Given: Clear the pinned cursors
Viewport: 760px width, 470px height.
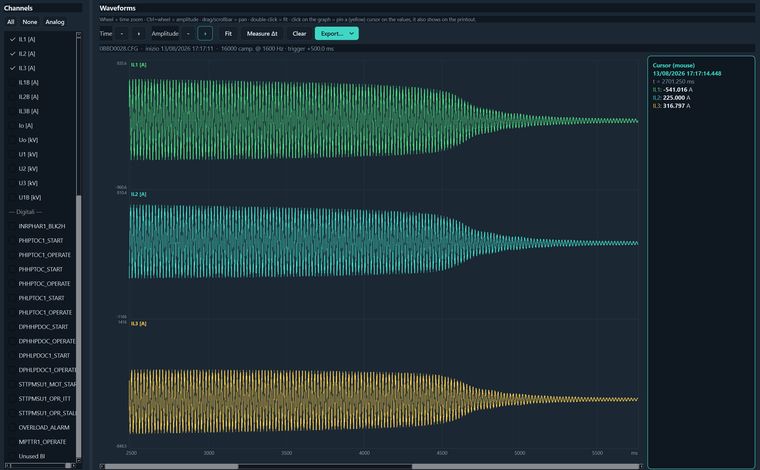Looking at the screenshot, I should [300, 33].
